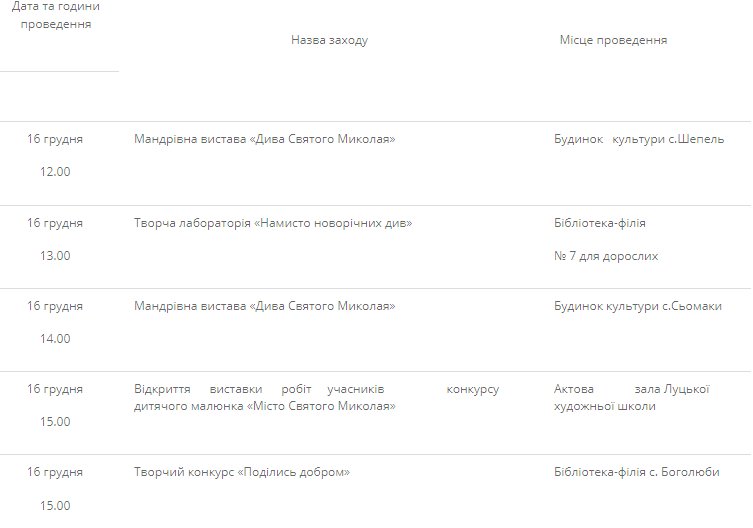The width and height of the screenshot is (753, 528).
Task: Click the "Дата та години проведення" column header
Action: pos(55,15)
